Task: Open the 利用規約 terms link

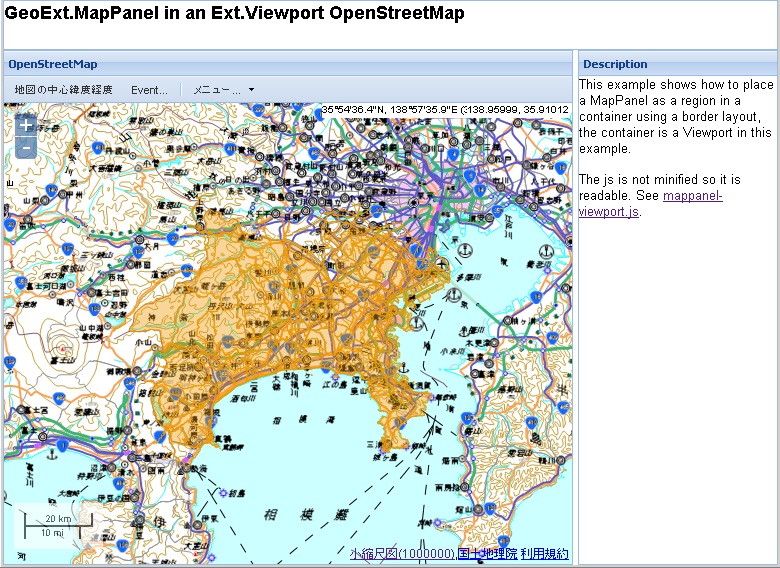Action: point(544,553)
